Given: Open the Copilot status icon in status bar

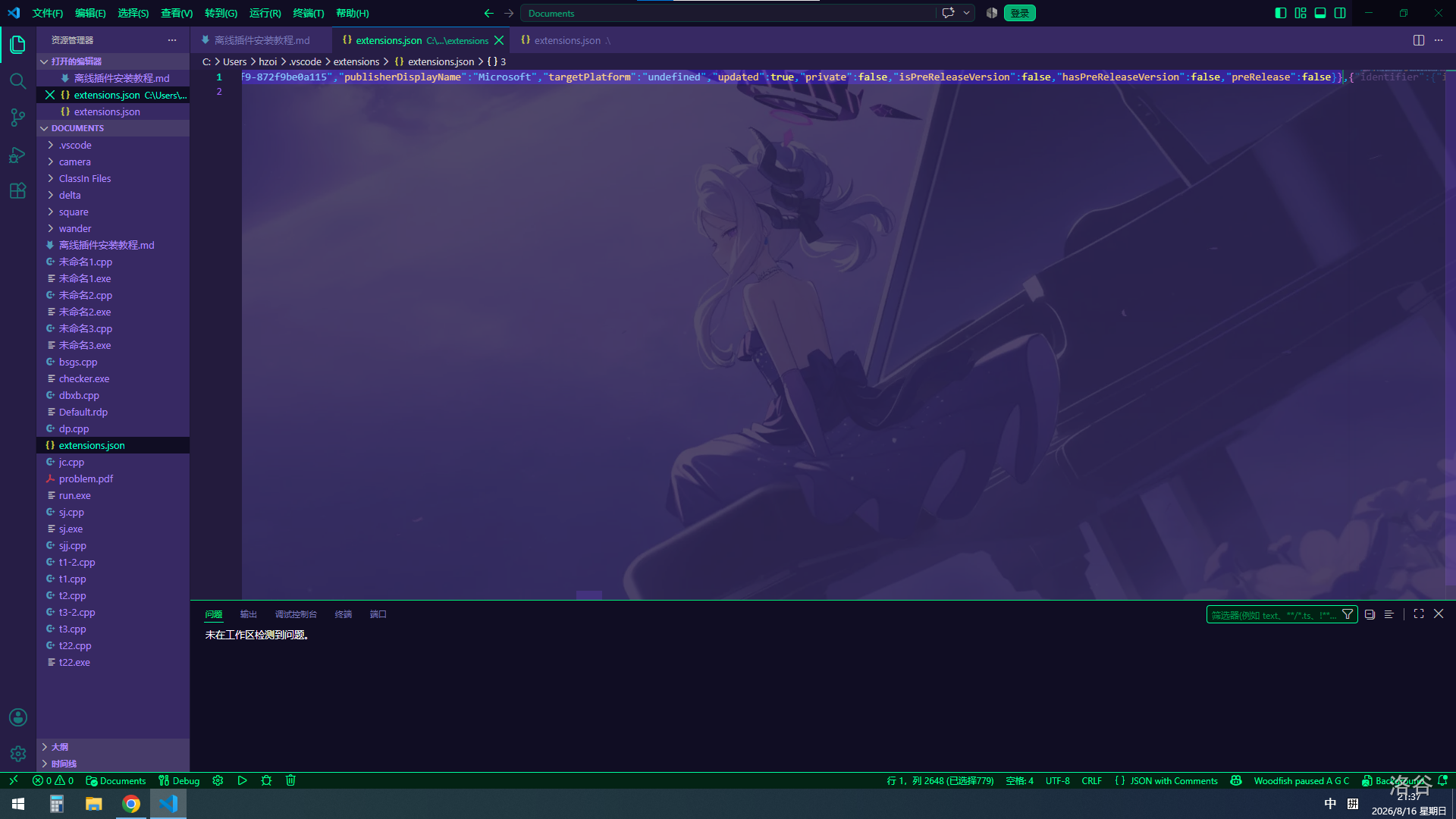Looking at the screenshot, I should coord(1236,780).
